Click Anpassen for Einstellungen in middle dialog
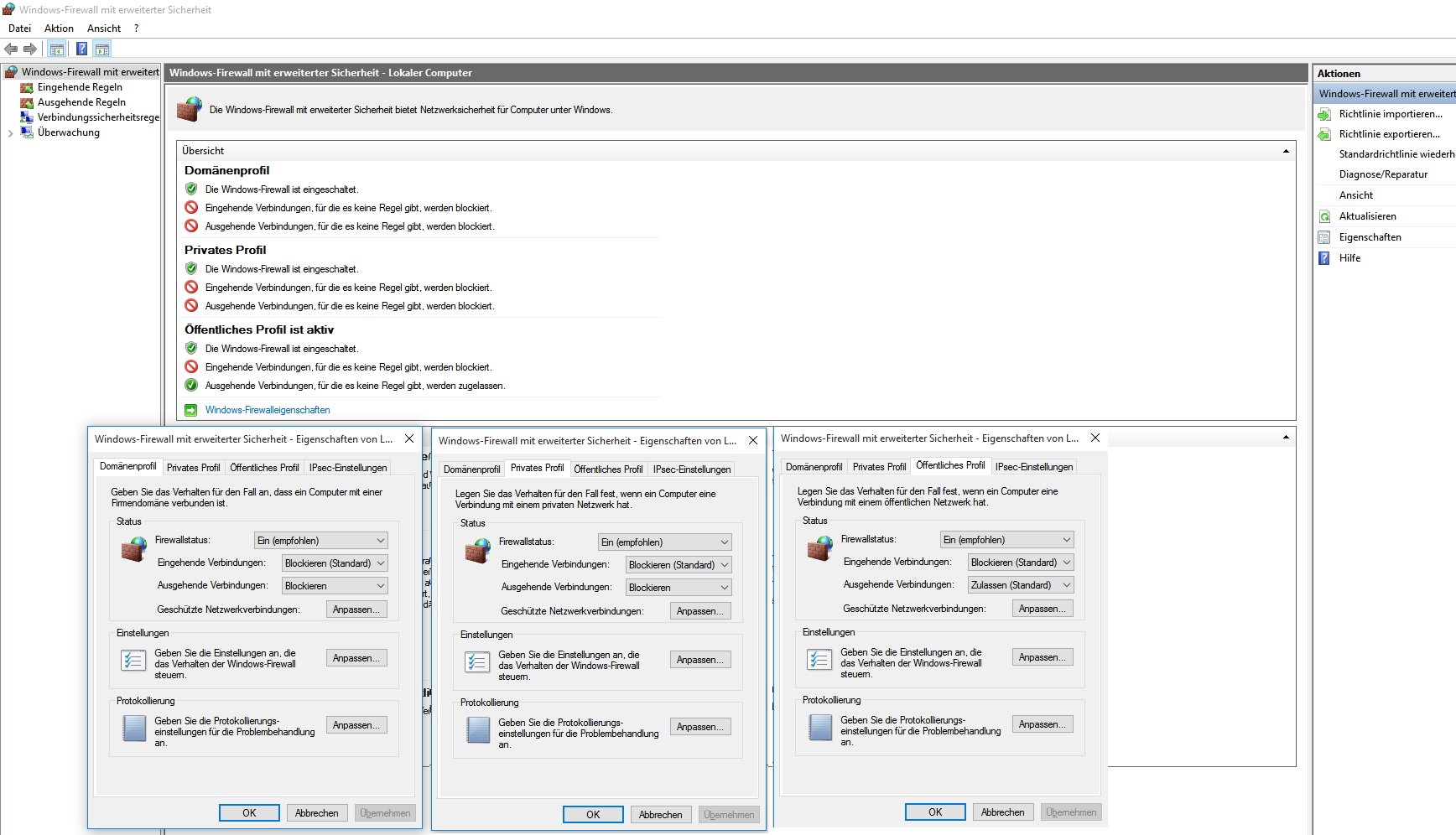This screenshot has width=1456, height=835. [x=700, y=660]
